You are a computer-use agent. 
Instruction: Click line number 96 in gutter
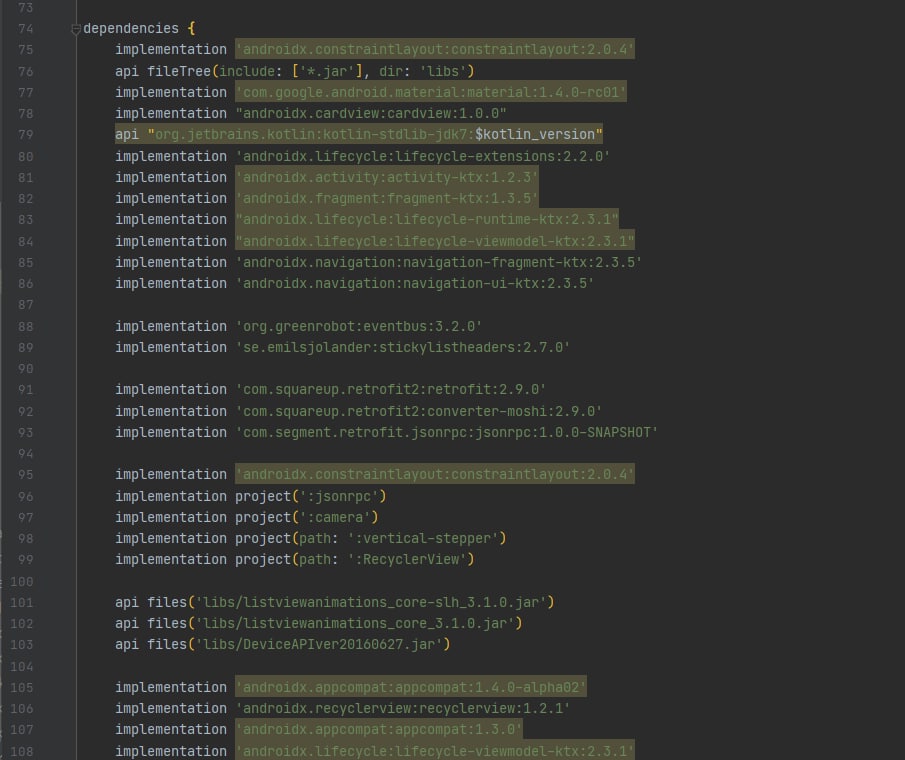(25, 496)
